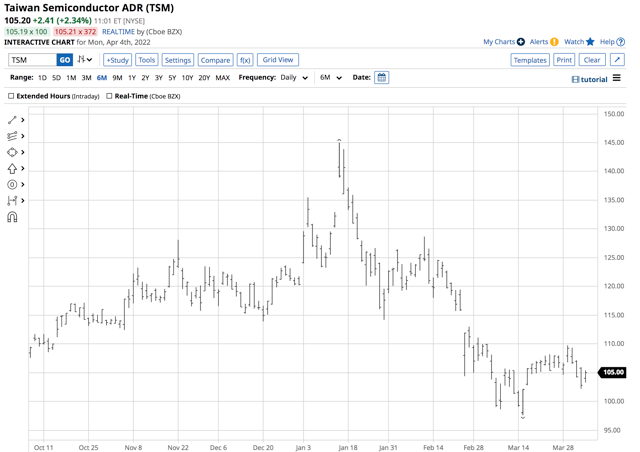Expand chart to full screen arrow
The width and height of the screenshot is (640, 452).
point(618,60)
